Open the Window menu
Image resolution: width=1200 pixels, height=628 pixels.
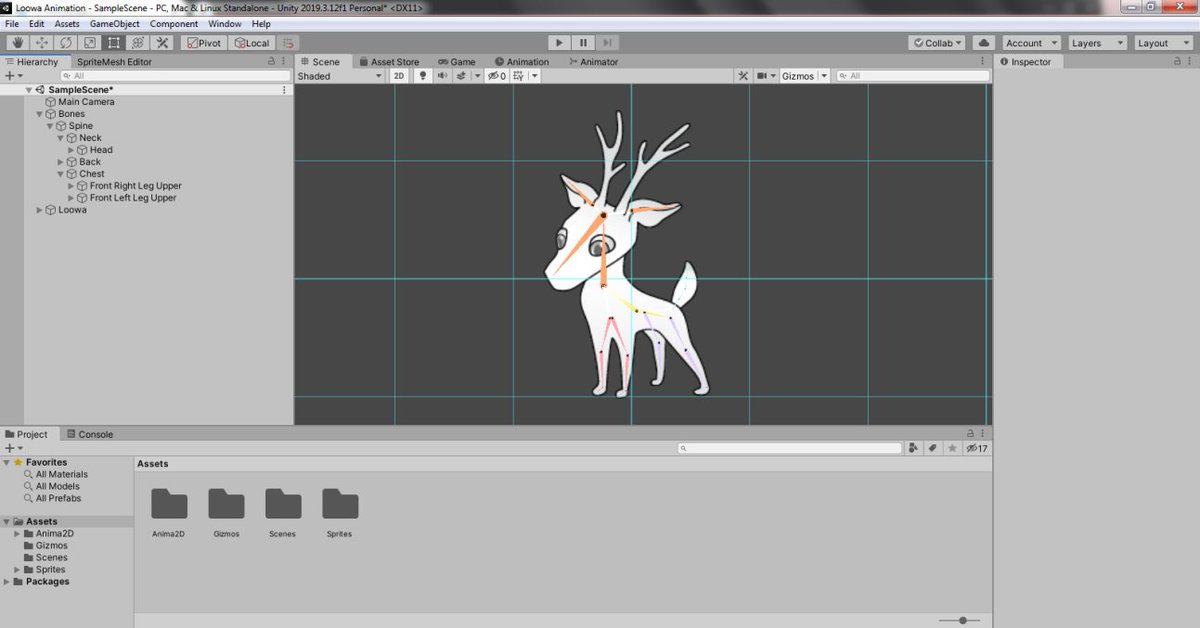tap(225, 23)
